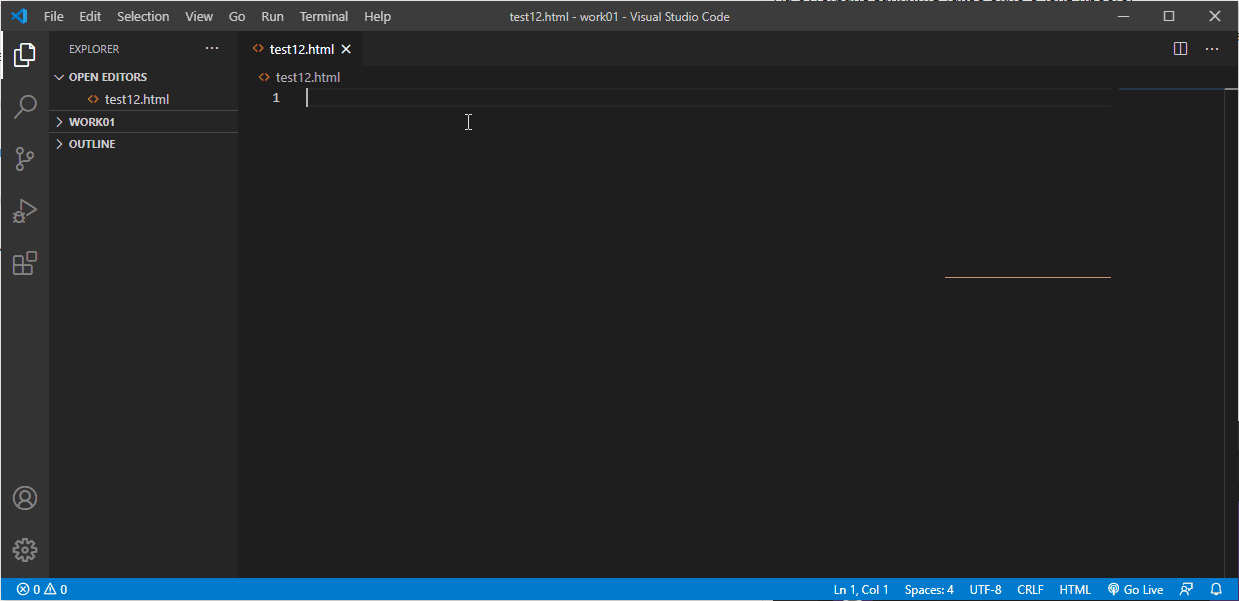Click the notifications bell in status bar
The width and height of the screenshot is (1239, 601).
coord(1217,590)
